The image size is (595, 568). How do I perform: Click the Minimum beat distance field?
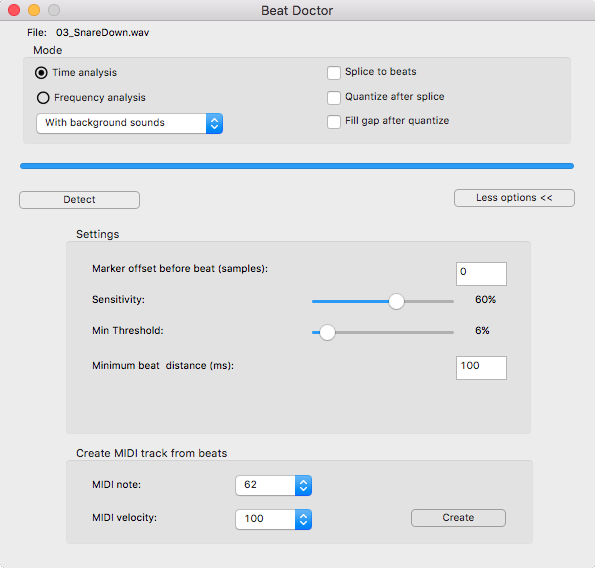(481, 368)
